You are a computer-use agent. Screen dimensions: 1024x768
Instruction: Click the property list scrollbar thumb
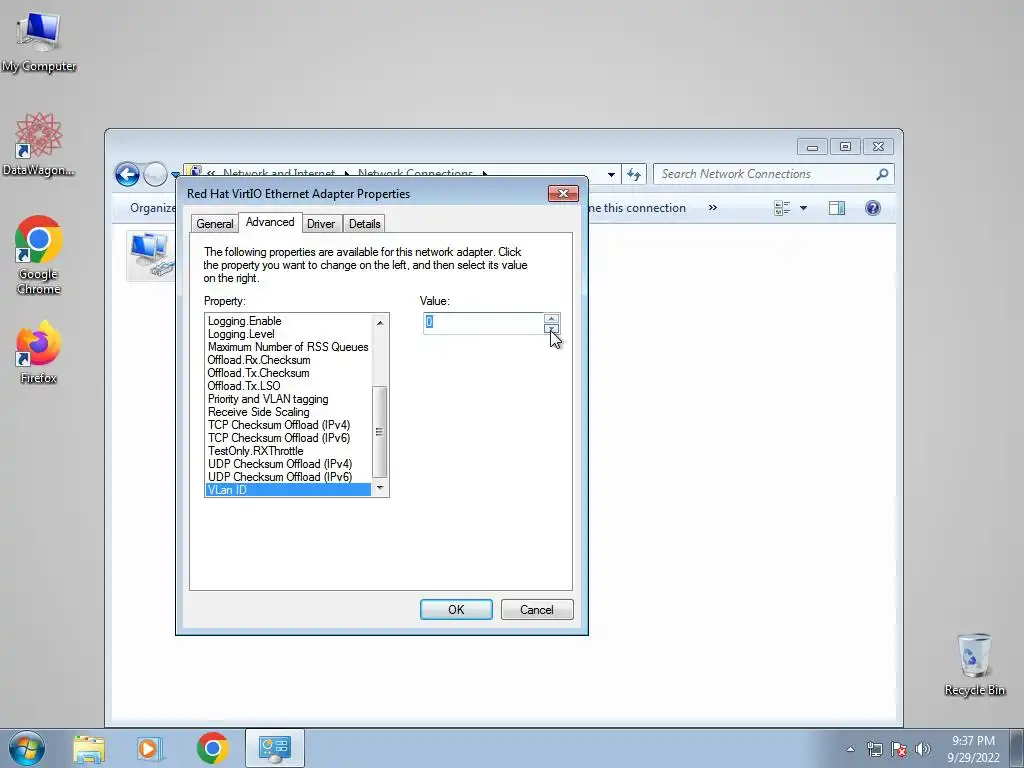(x=379, y=432)
